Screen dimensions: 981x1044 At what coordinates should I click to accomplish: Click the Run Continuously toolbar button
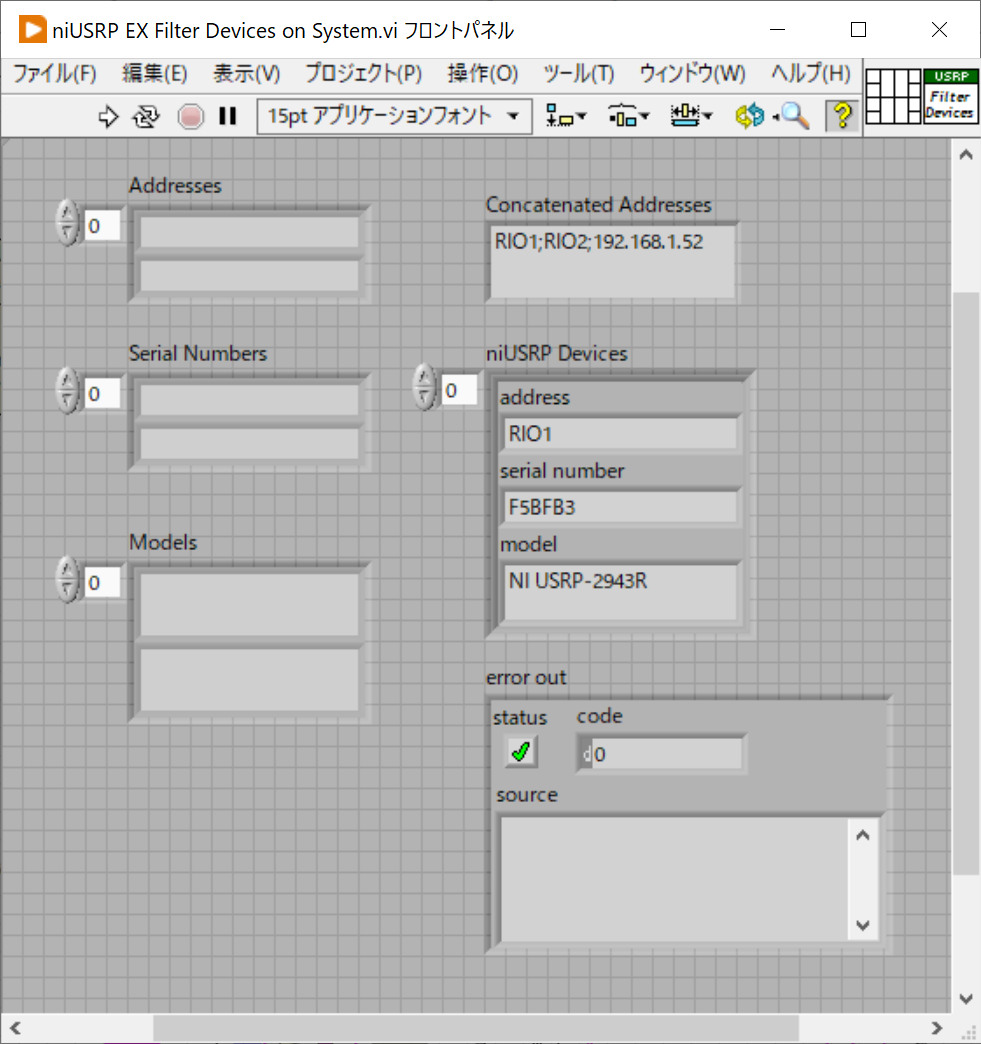[x=147, y=117]
